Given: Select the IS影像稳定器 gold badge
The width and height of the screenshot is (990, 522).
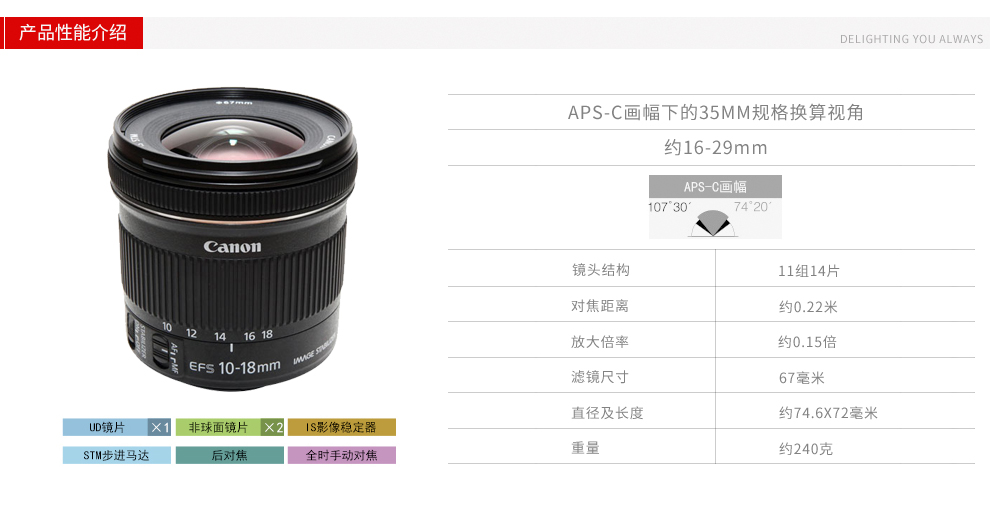Looking at the screenshot, I should [x=342, y=427].
